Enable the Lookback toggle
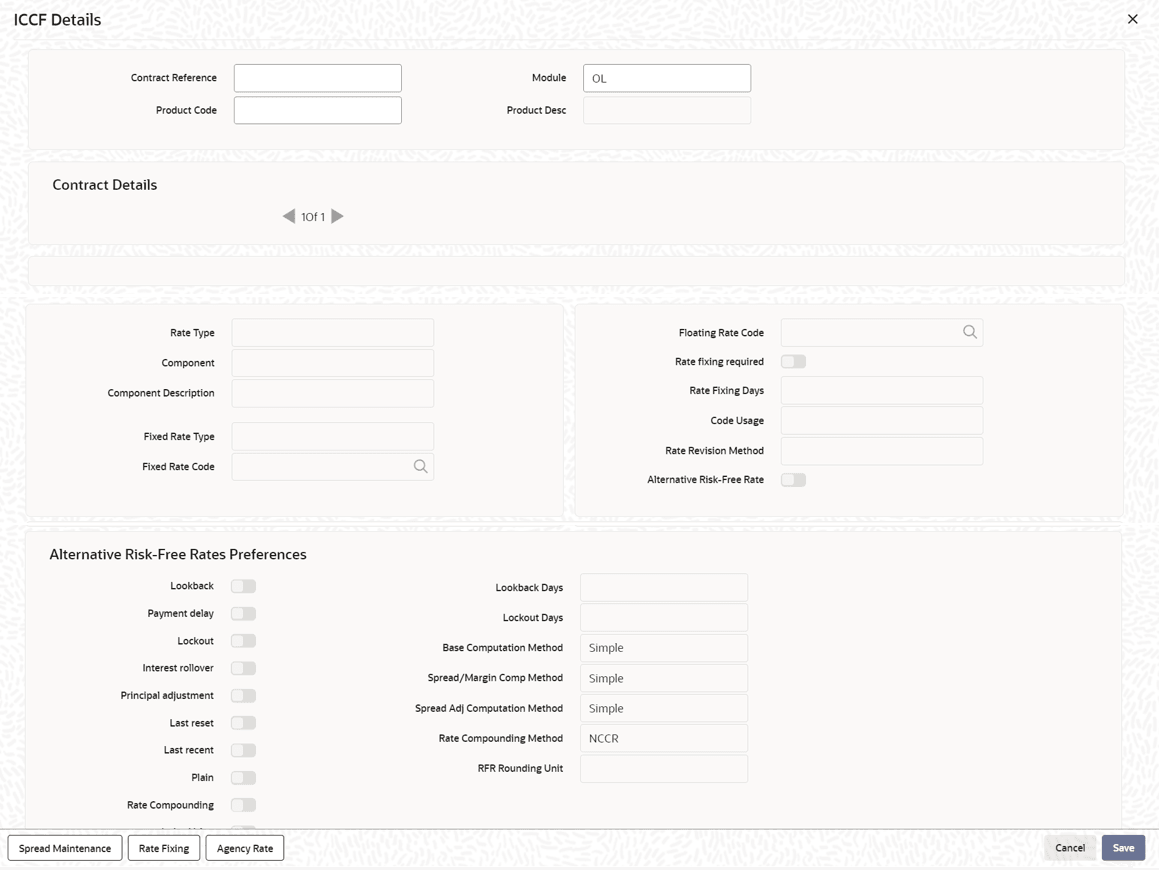 pos(243,586)
